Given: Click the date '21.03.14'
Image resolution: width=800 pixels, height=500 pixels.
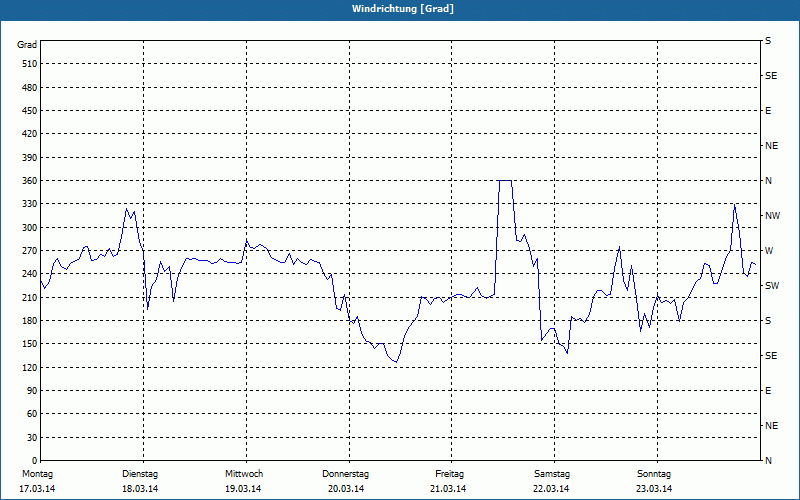Looking at the screenshot, I should [448, 489].
